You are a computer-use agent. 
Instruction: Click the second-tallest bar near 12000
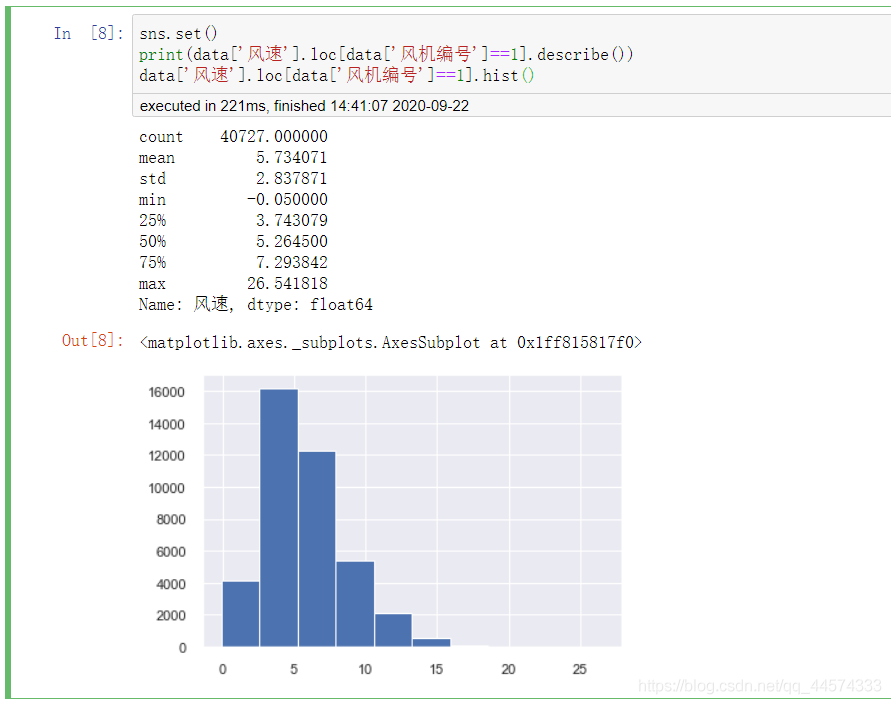(317, 549)
